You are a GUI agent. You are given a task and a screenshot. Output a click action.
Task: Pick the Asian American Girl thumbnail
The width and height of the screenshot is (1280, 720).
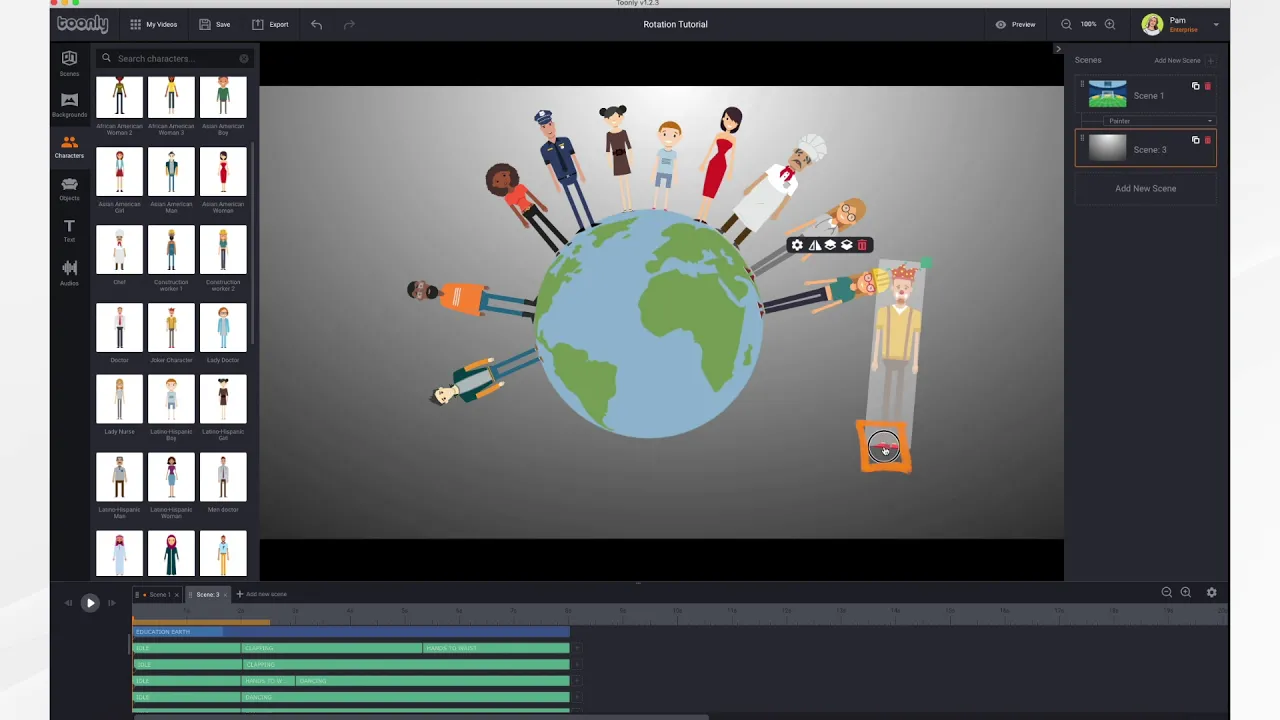(119, 171)
